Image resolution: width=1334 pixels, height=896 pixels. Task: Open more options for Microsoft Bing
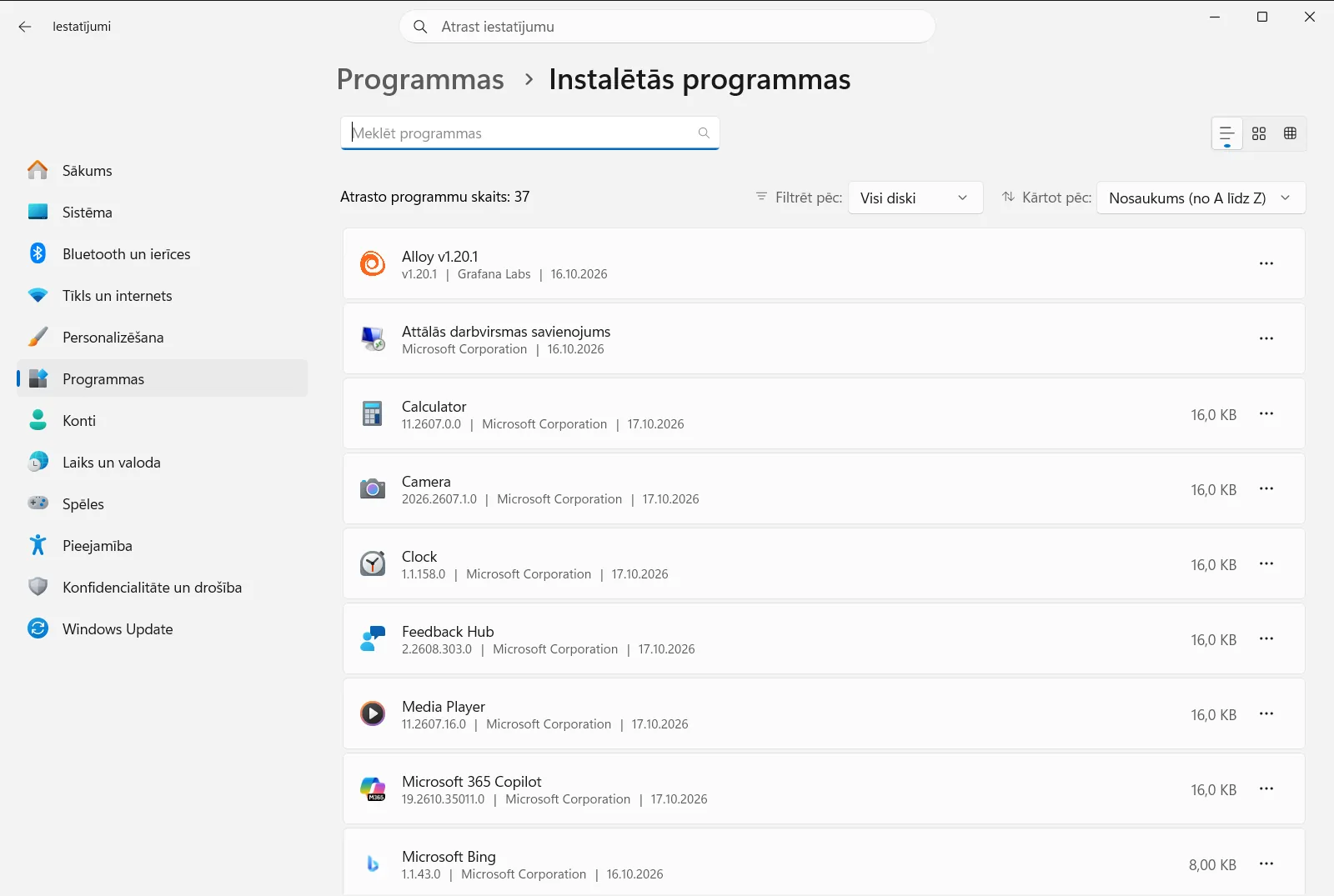[1266, 863]
